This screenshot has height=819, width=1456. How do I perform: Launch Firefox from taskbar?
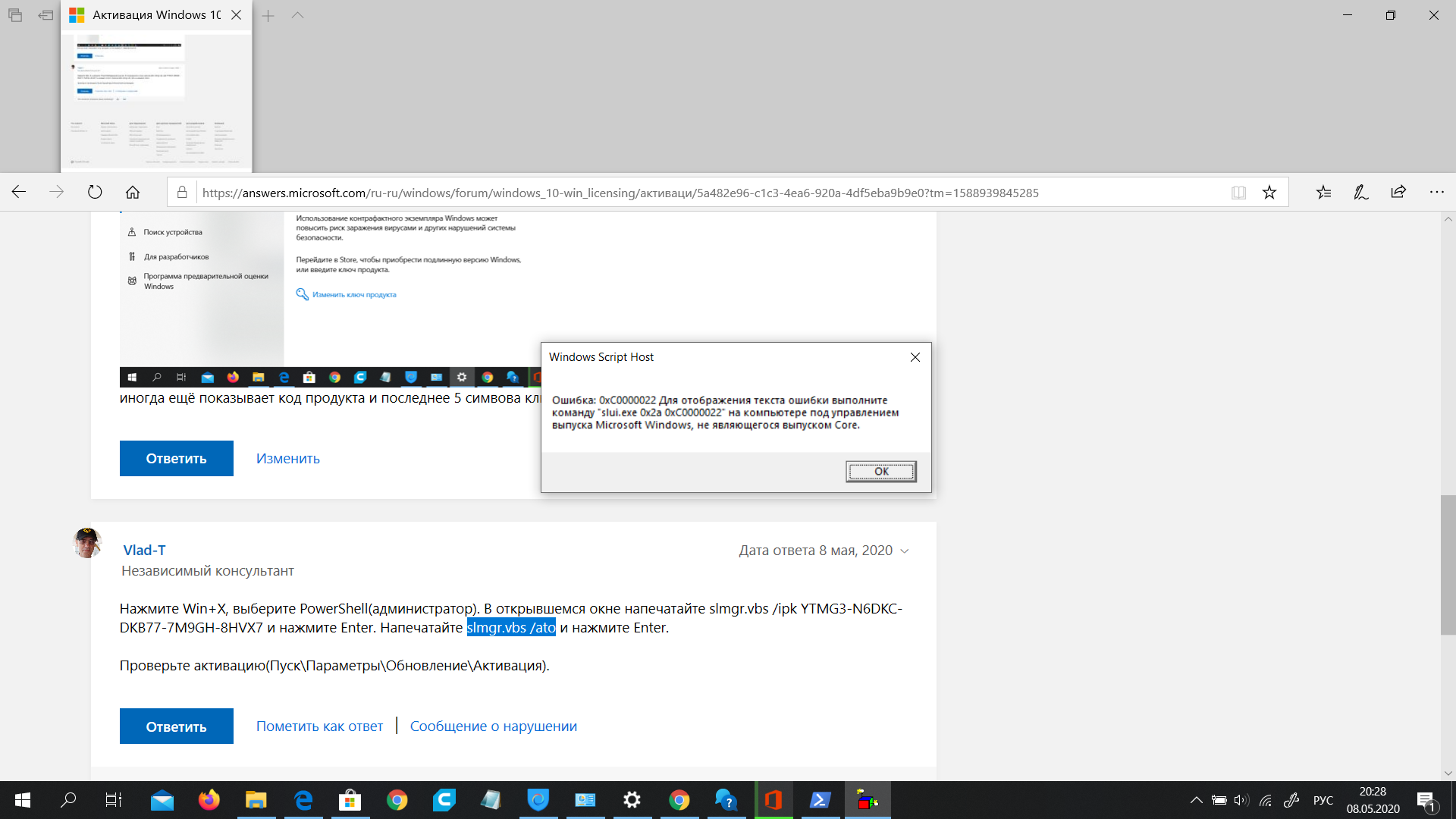click(209, 800)
